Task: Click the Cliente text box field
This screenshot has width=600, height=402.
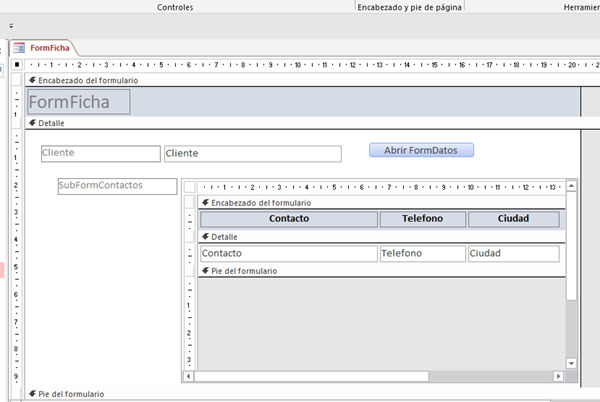Action: 252,154
